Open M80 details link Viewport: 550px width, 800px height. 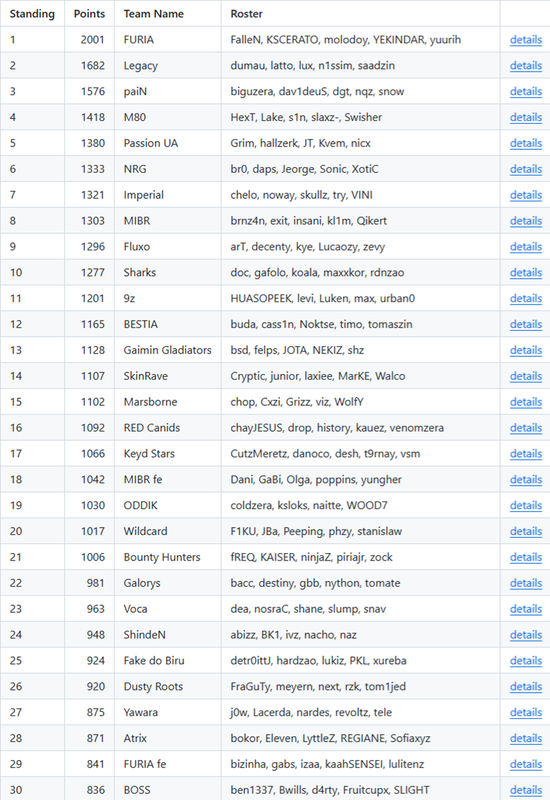526,117
